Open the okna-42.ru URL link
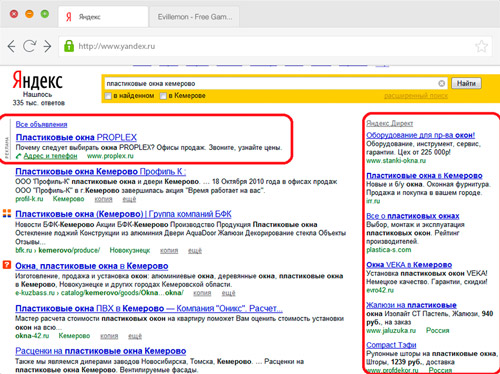 point(32,336)
